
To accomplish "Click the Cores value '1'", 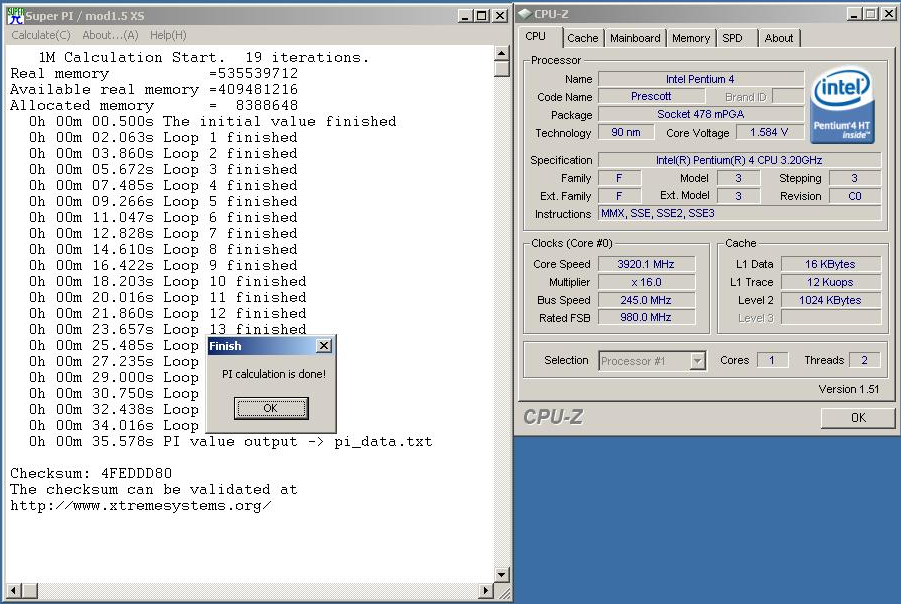I will [772, 360].
